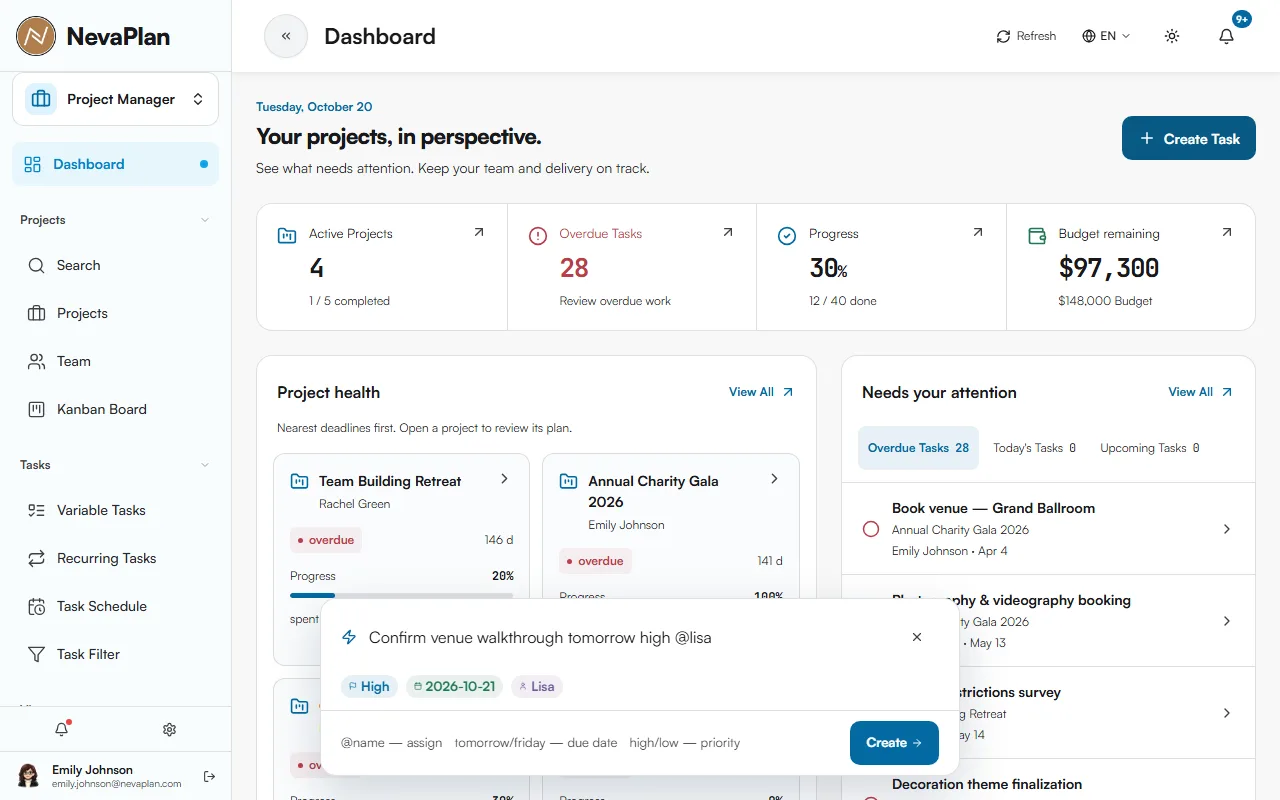Image resolution: width=1280 pixels, height=800 pixels.
Task: Open the sidebar footer notification bell
Action: click(x=62, y=729)
